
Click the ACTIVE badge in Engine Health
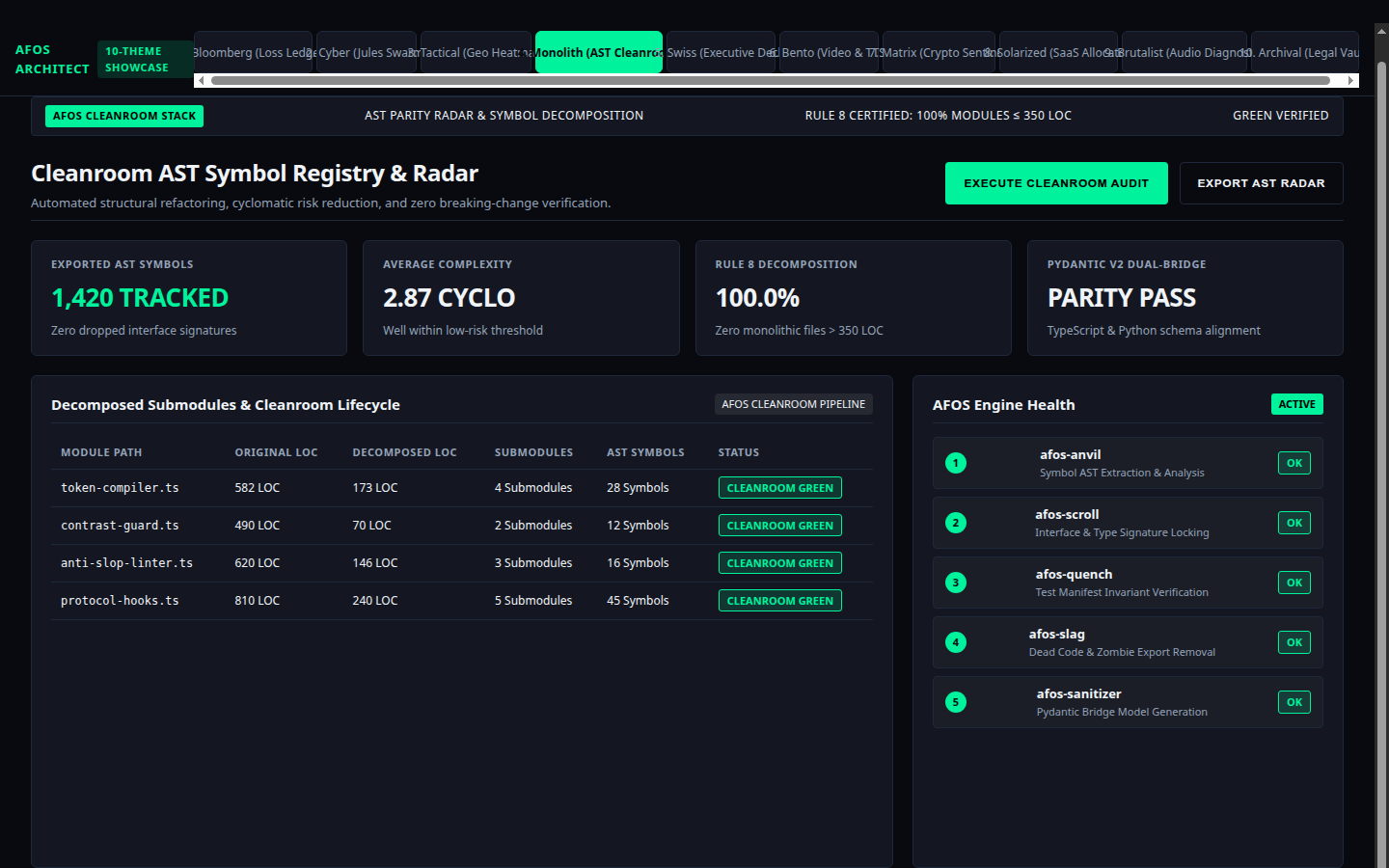[x=1296, y=404]
